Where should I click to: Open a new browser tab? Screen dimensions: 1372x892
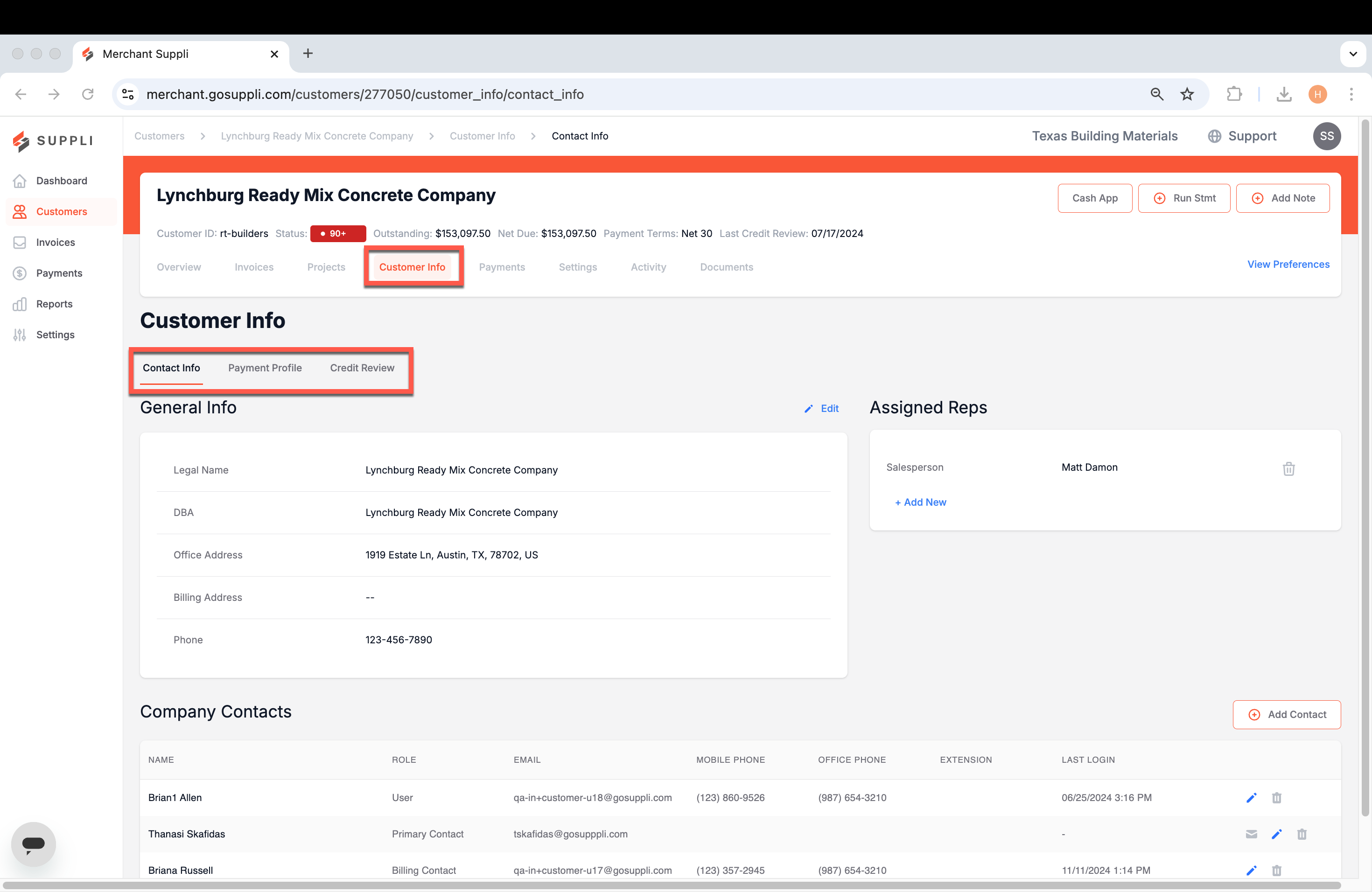coord(308,54)
